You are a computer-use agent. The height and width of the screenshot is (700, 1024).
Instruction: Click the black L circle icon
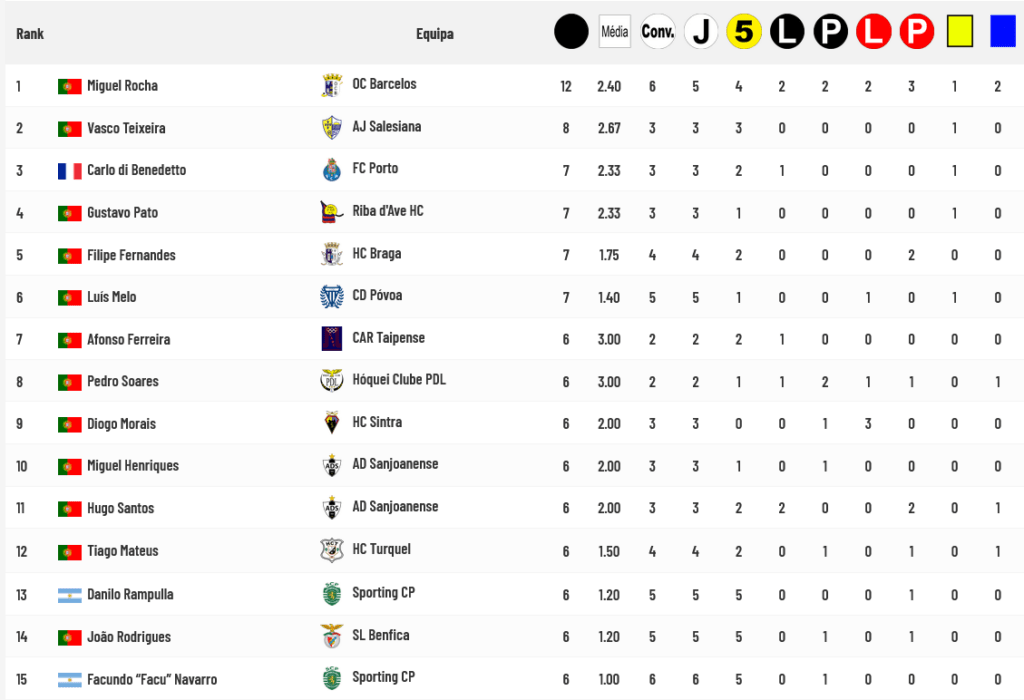[x=787, y=33]
